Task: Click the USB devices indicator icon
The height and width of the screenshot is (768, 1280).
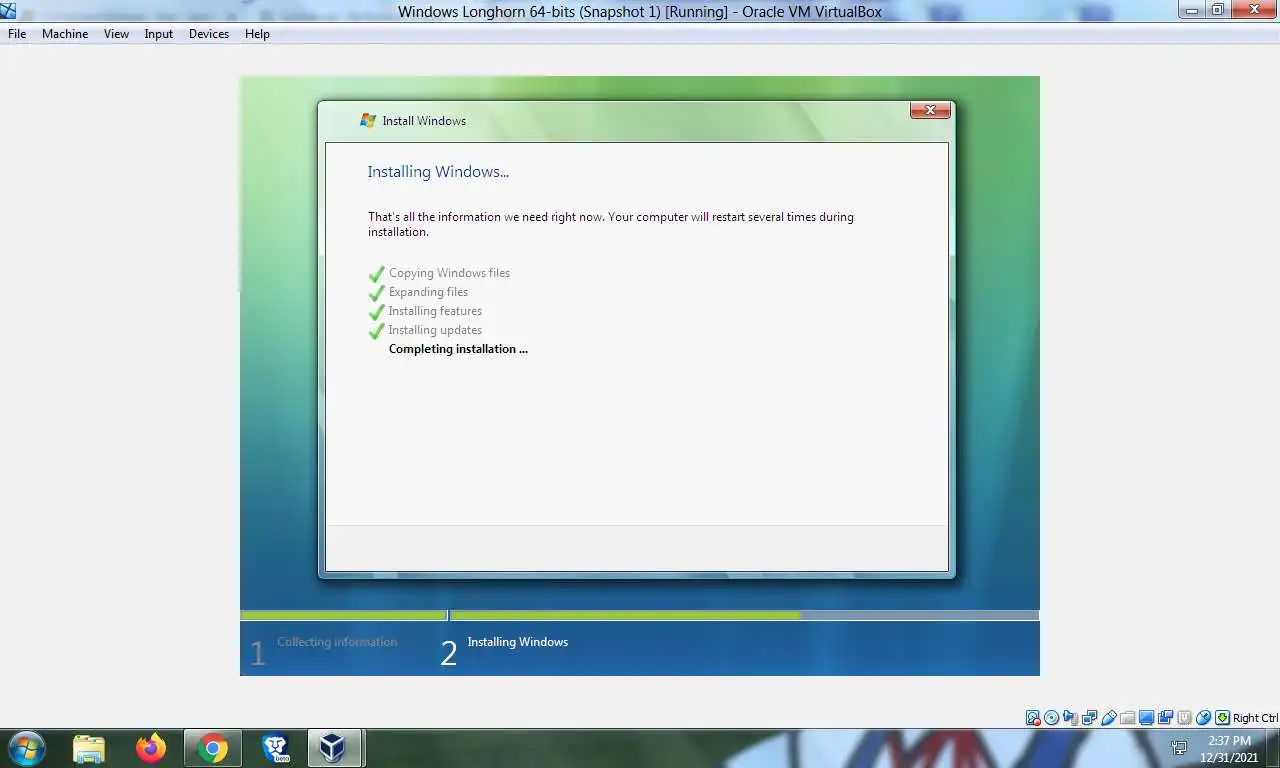Action: (x=1108, y=717)
